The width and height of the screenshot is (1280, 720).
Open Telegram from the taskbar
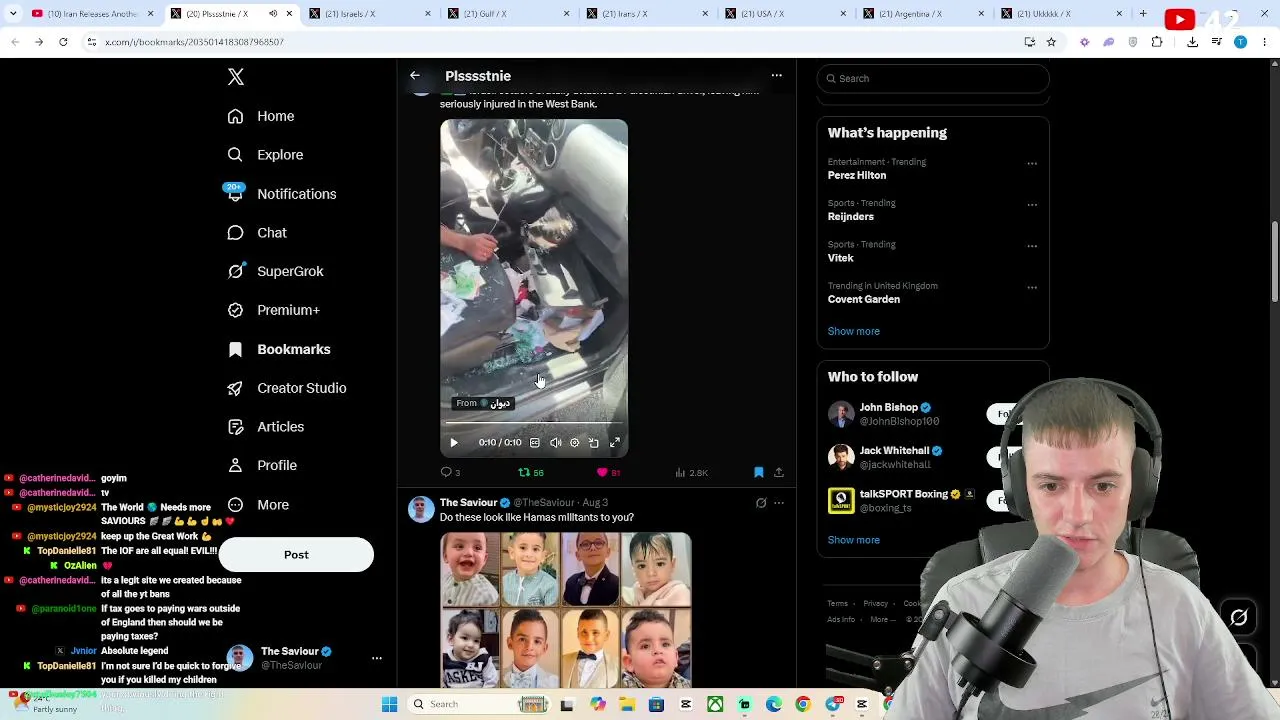tap(833, 704)
